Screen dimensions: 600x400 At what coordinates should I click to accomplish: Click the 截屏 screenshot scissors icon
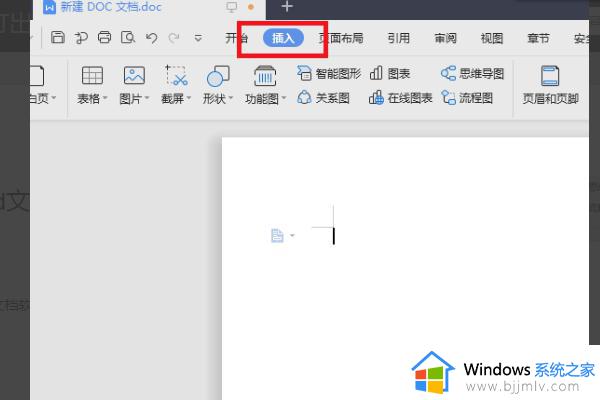(176, 75)
